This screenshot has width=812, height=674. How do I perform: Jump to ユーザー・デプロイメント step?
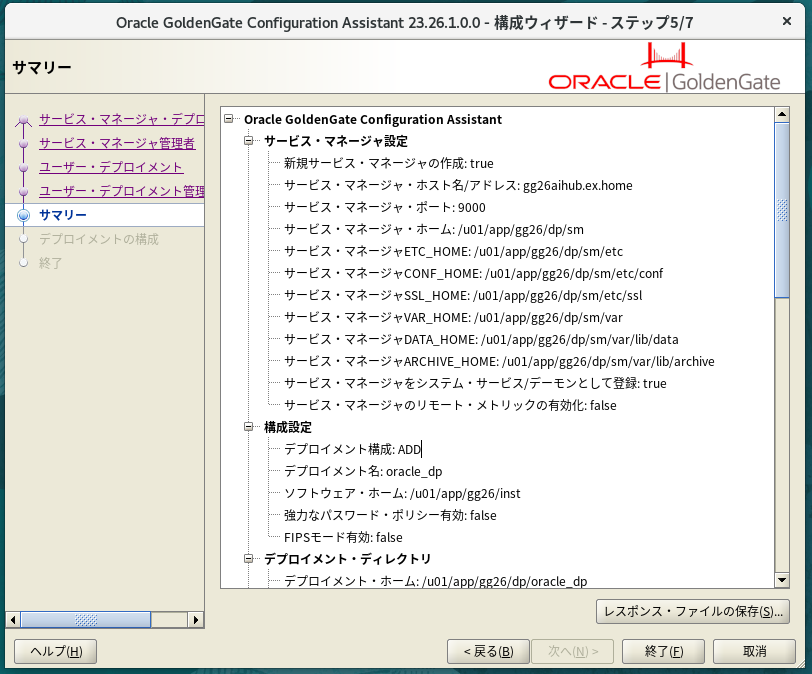pyautogui.click(x=111, y=168)
